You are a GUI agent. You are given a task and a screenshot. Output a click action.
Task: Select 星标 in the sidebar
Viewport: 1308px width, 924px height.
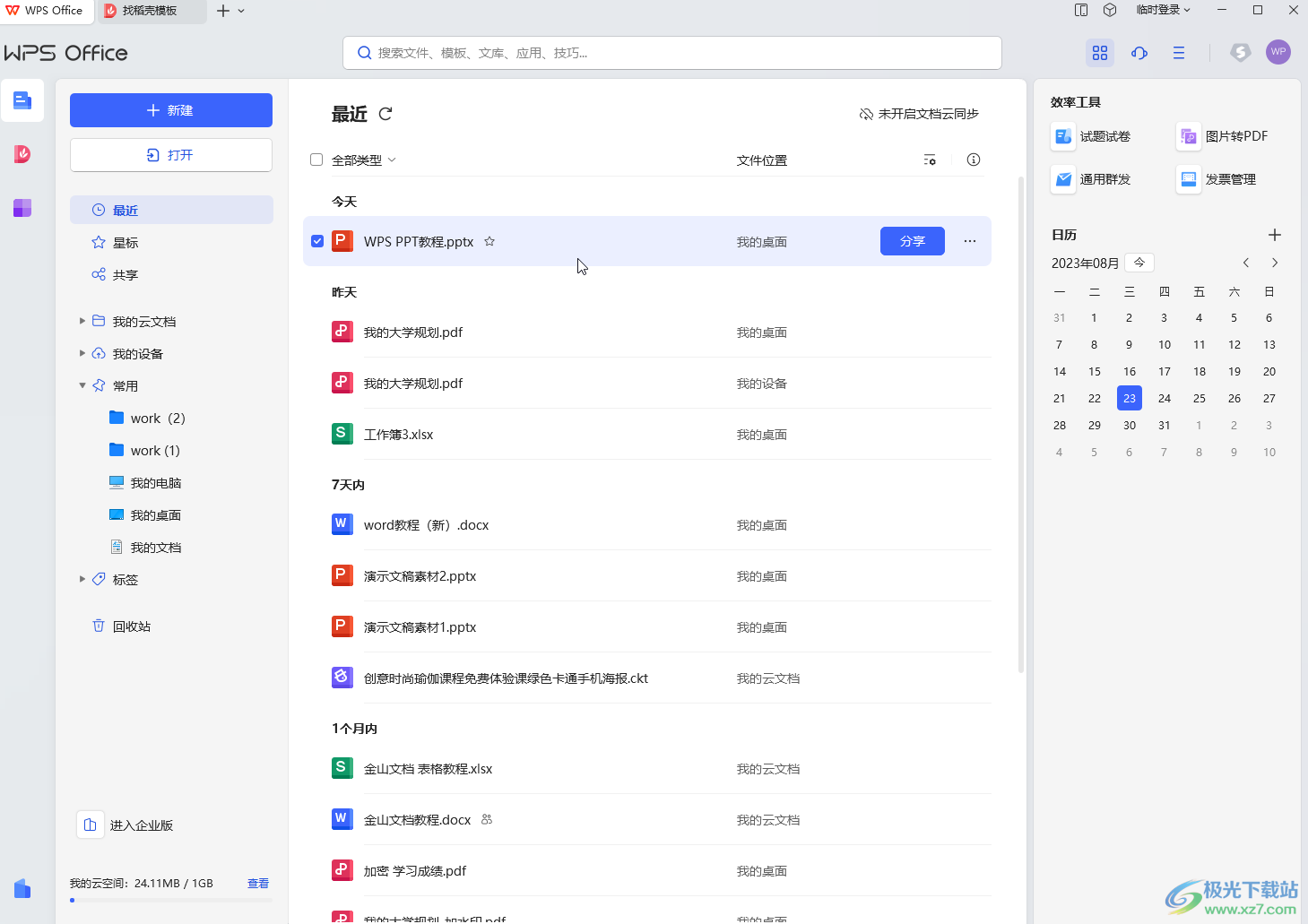171,242
